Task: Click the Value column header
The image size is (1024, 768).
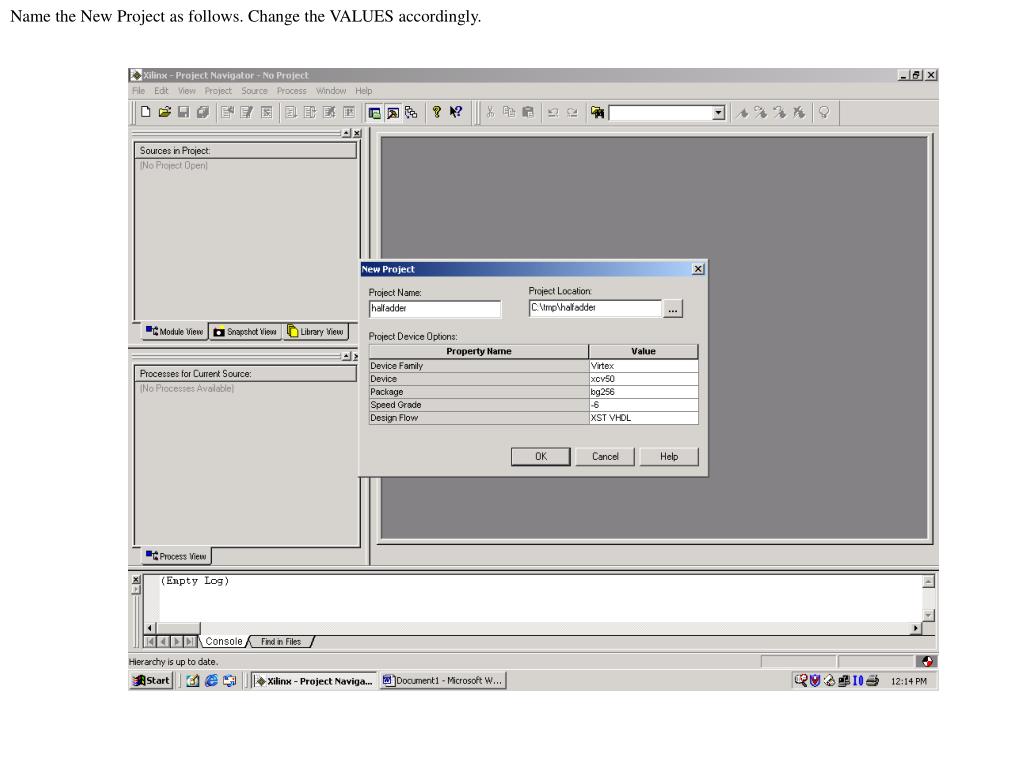Action: coord(643,351)
